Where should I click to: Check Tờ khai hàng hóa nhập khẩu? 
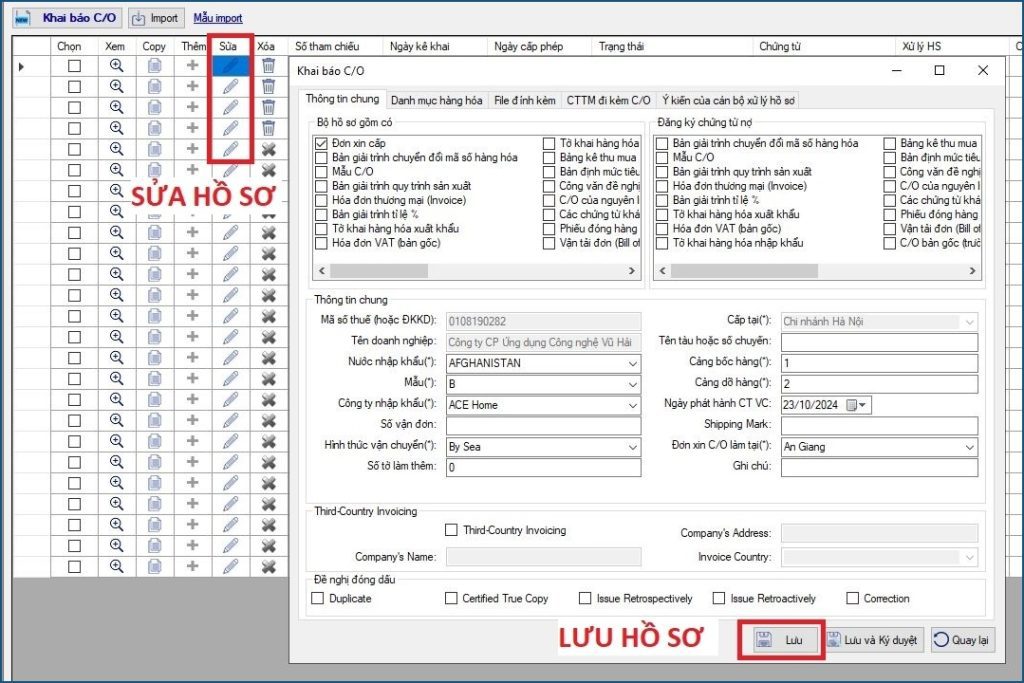pos(662,243)
